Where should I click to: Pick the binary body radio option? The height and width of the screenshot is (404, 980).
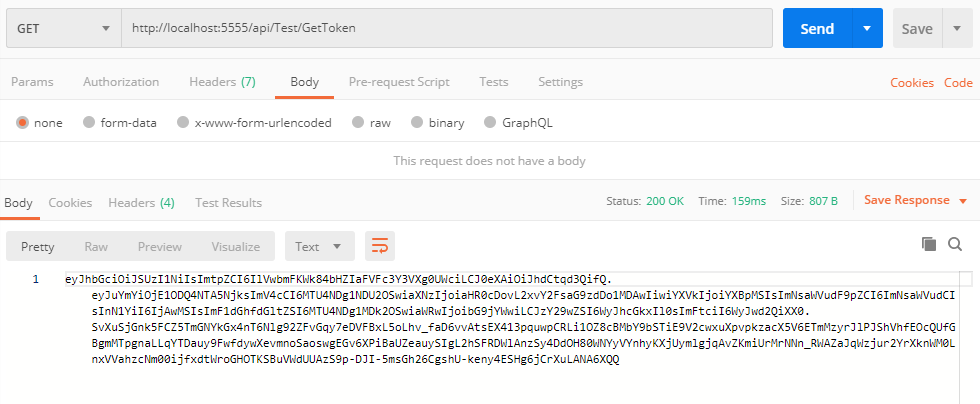click(417, 123)
